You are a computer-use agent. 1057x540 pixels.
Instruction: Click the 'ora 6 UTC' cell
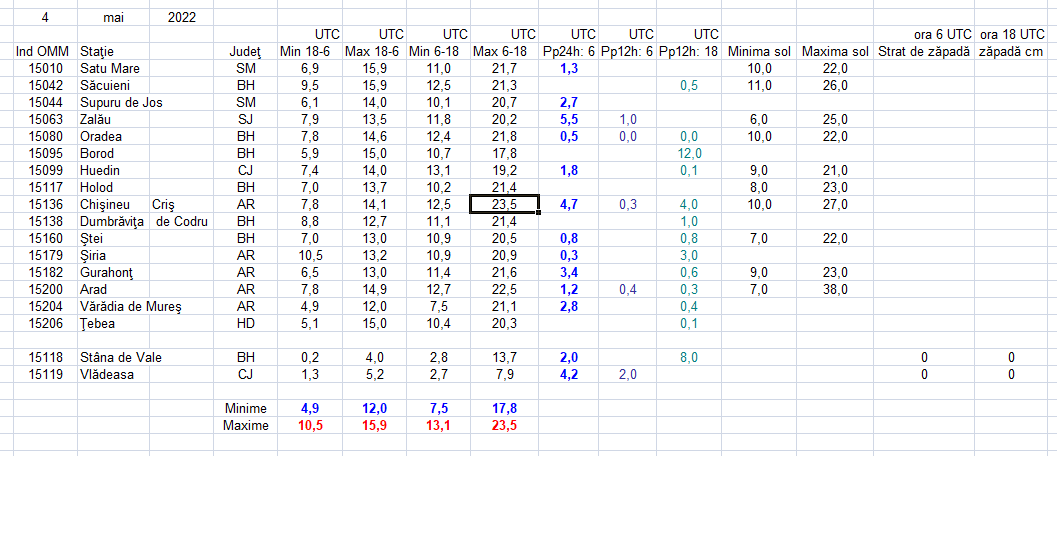click(924, 34)
